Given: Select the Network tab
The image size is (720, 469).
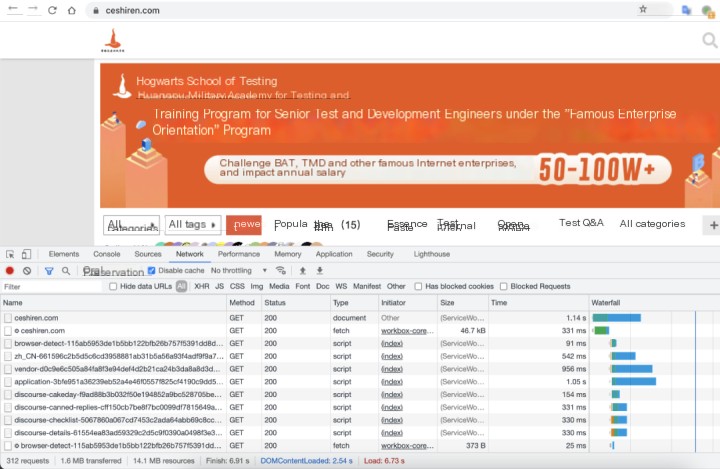Looking at the screenshot, I should (190, 254).
